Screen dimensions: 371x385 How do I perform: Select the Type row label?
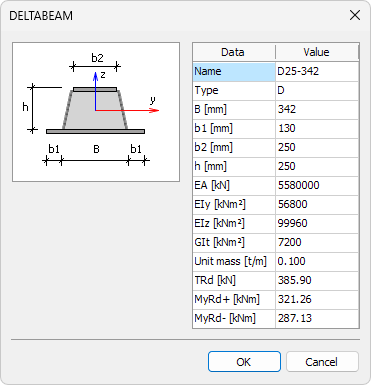(234, 91)
